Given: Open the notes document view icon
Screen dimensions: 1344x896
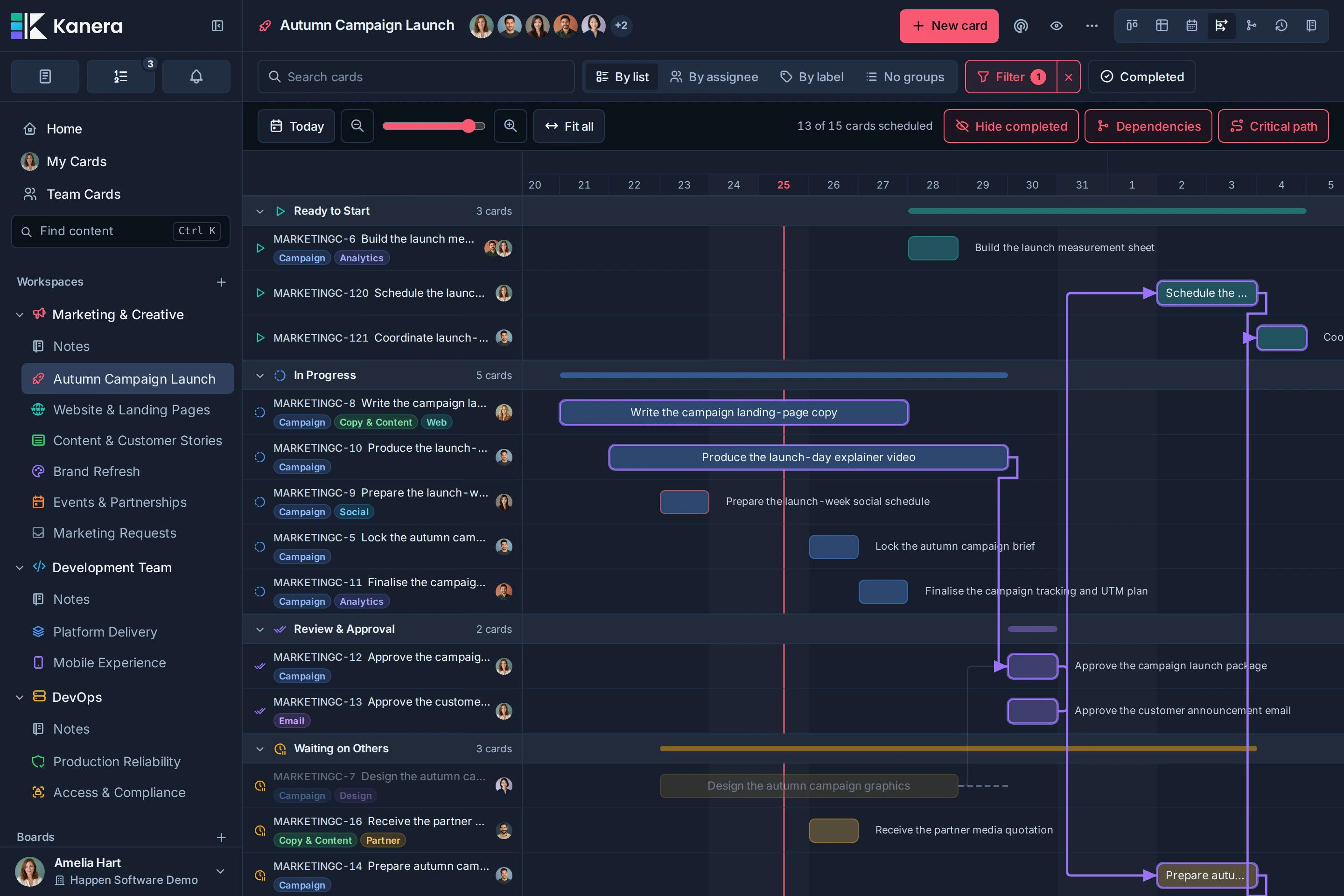Looking at the screenshot, I should [x=1311, y=26].
